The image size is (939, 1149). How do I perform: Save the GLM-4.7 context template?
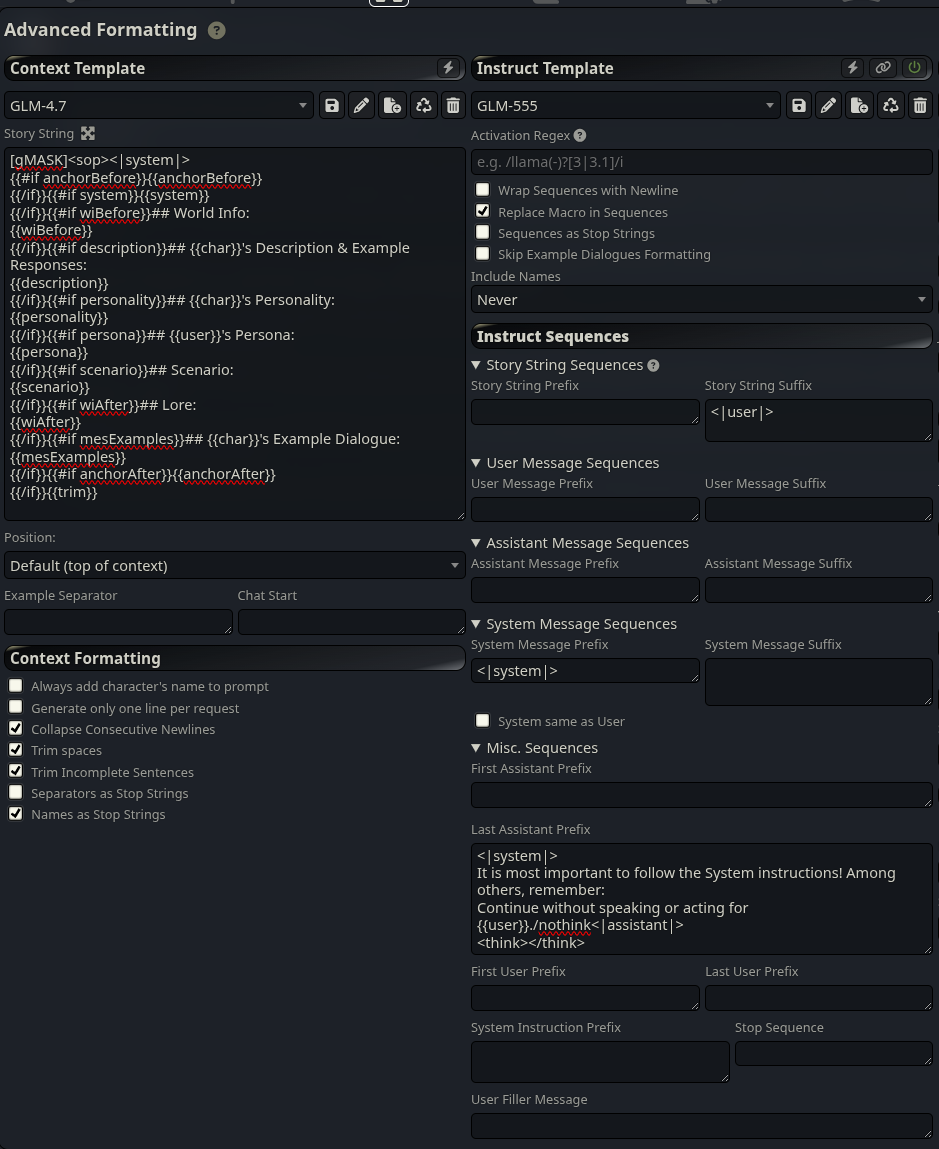pos(332,106)
